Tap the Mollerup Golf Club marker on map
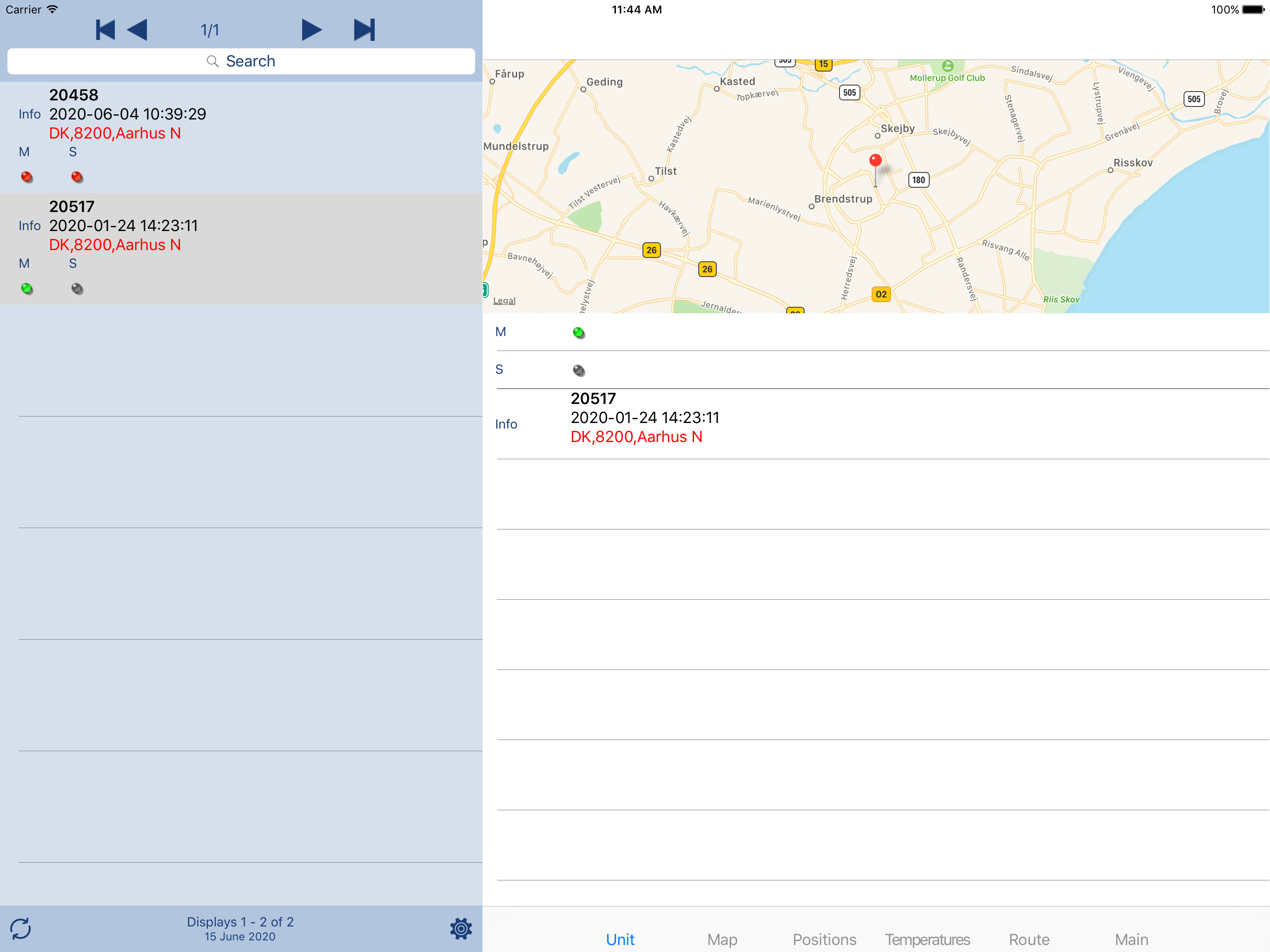This screenshot has width=1270, height=952. click(x=947, y=66)
